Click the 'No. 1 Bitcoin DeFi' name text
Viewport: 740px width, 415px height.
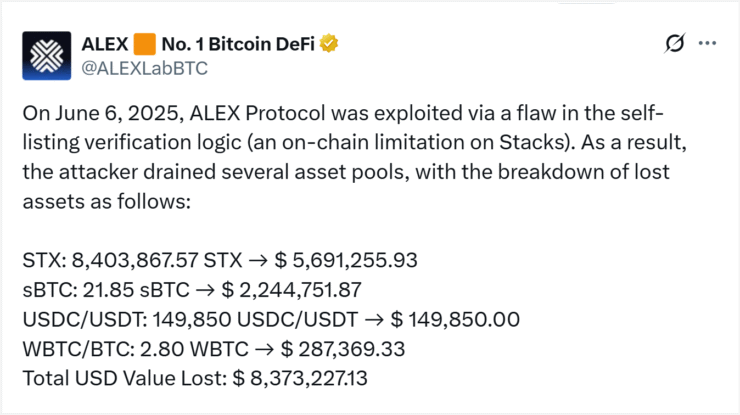pos(238,44)
